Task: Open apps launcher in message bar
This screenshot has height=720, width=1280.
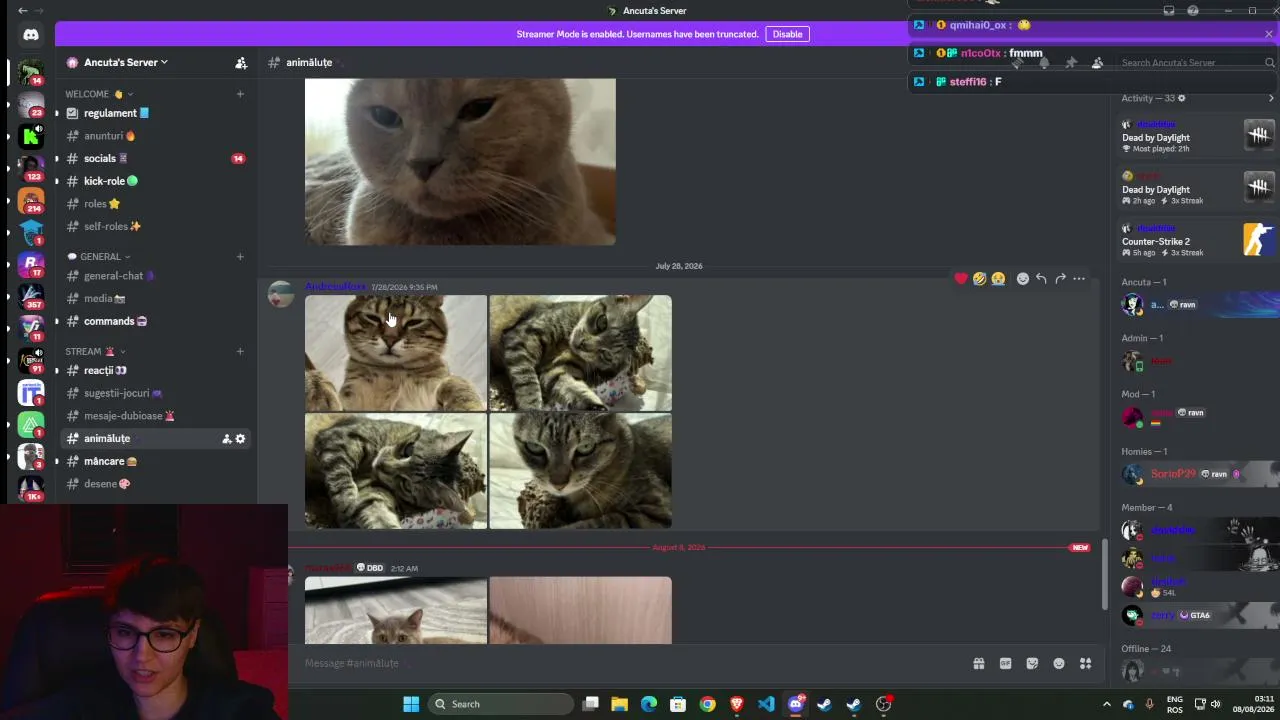Action: point(1085,663)
